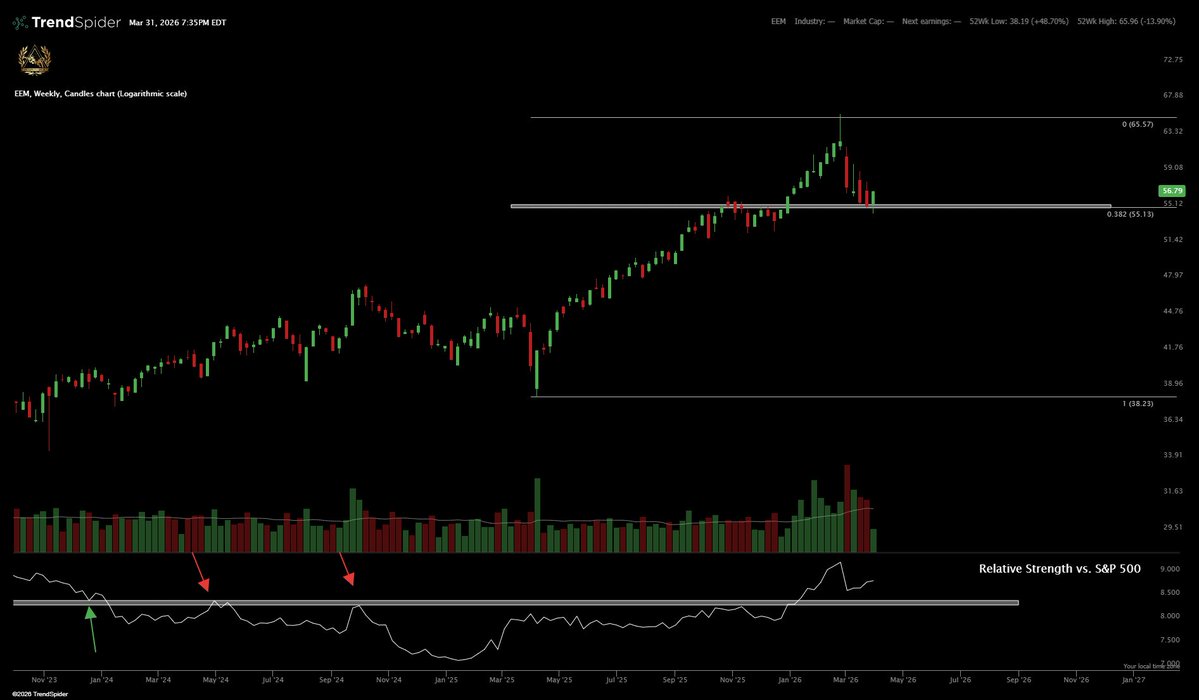Select the '0 (65.57)' Fibonacci label
Screen dimensions: 1199x700
tap(1138, 124)
